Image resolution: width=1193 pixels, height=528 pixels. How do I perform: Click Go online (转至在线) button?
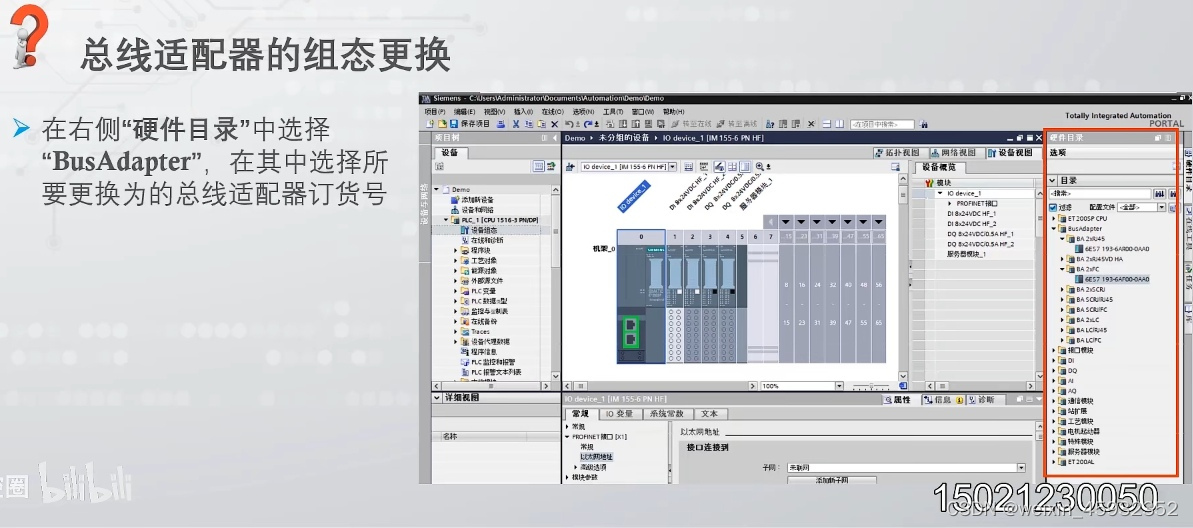(691, 124)
